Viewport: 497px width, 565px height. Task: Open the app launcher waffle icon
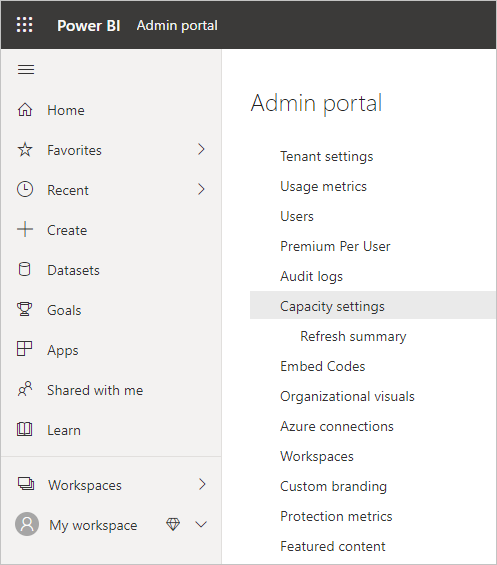click(25, 25)
